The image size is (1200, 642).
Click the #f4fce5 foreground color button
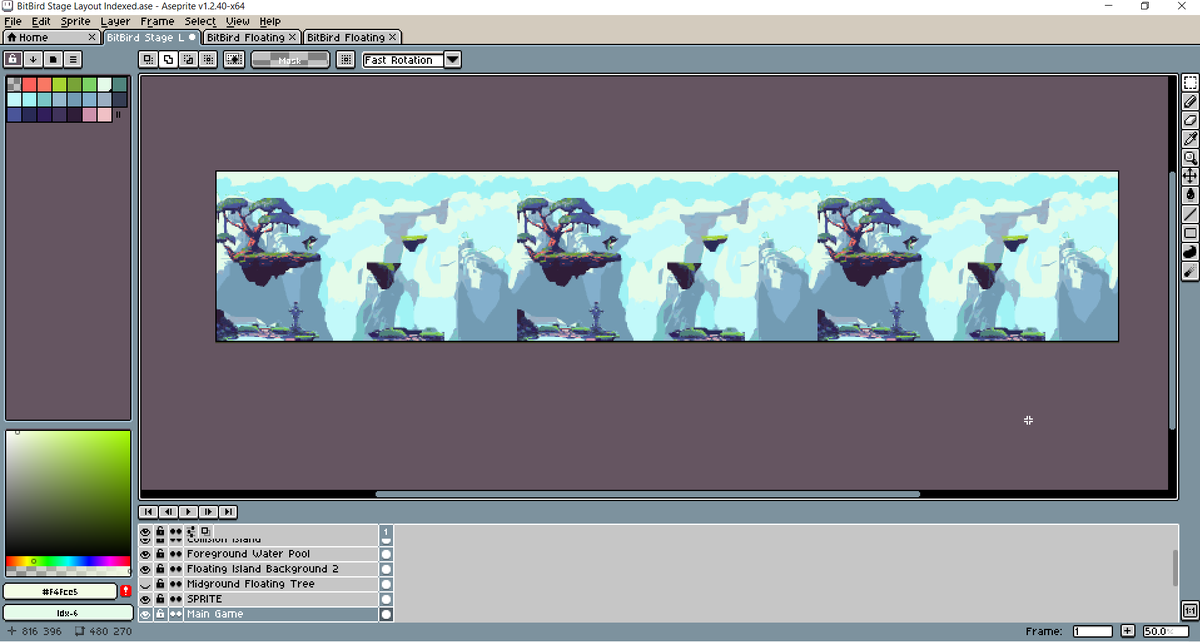click(x=60, y=592)
